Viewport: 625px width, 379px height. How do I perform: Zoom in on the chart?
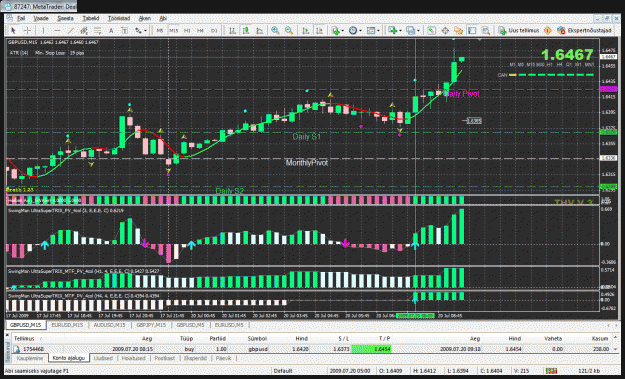click(x=275, y=30)
